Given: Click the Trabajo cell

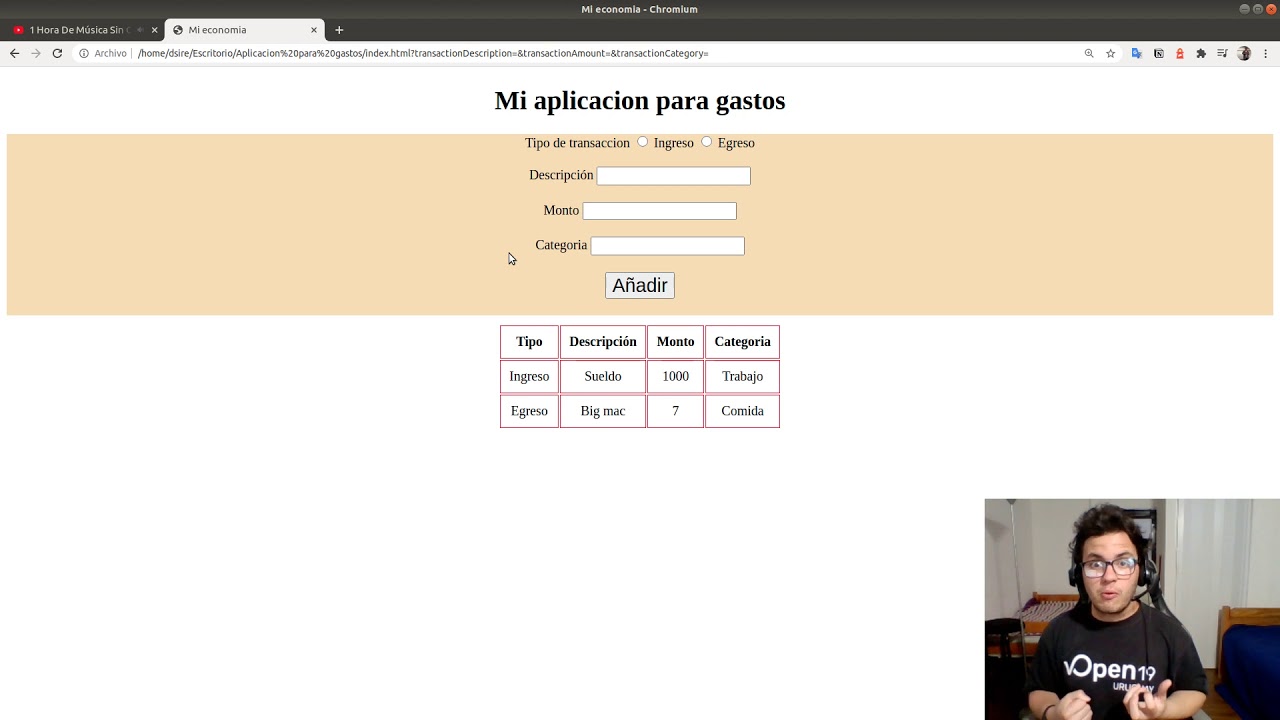Looking at the screenshot, I should pos(742,376).
